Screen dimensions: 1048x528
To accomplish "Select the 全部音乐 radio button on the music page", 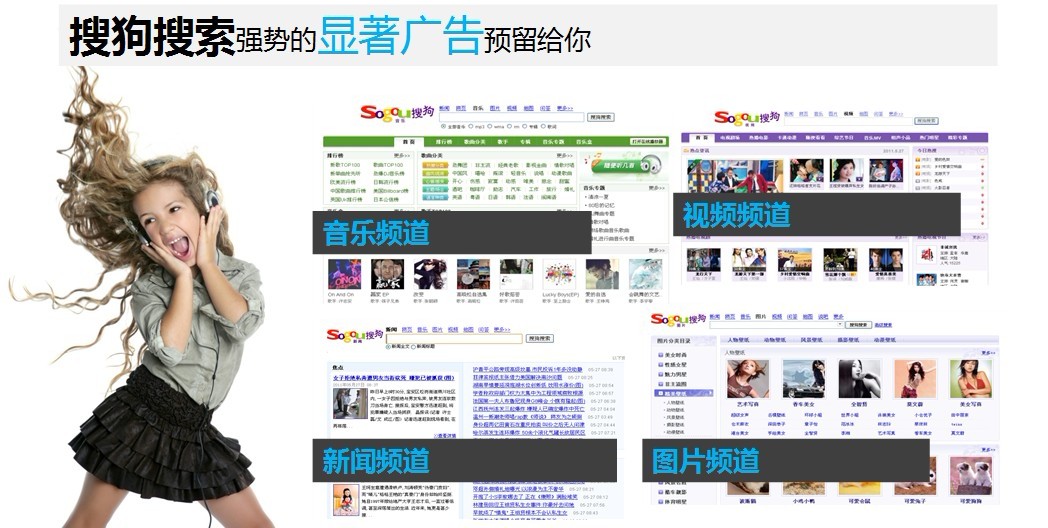I will pos(443,126).
